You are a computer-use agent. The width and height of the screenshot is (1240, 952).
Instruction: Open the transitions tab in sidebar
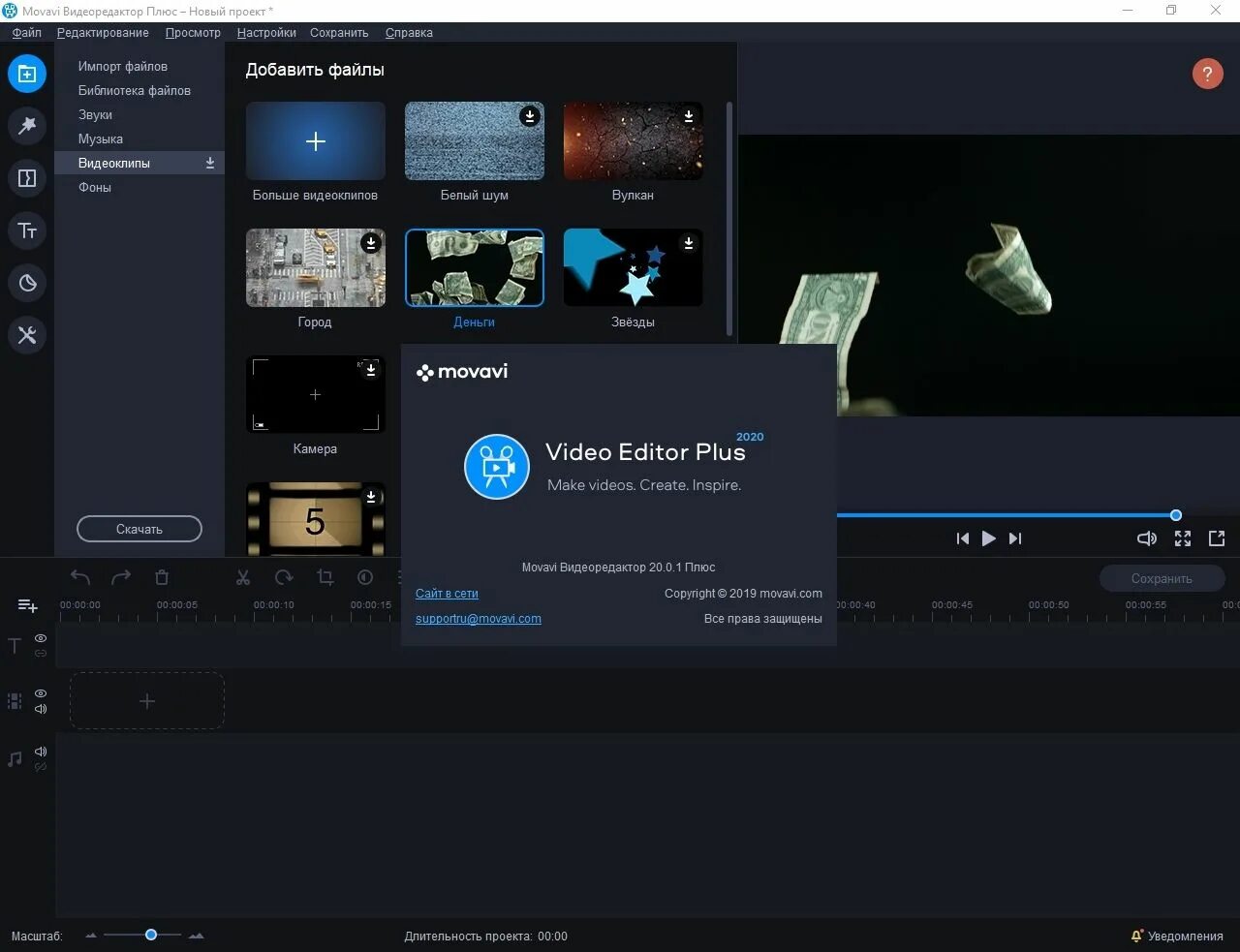click(x=27, y=178)
